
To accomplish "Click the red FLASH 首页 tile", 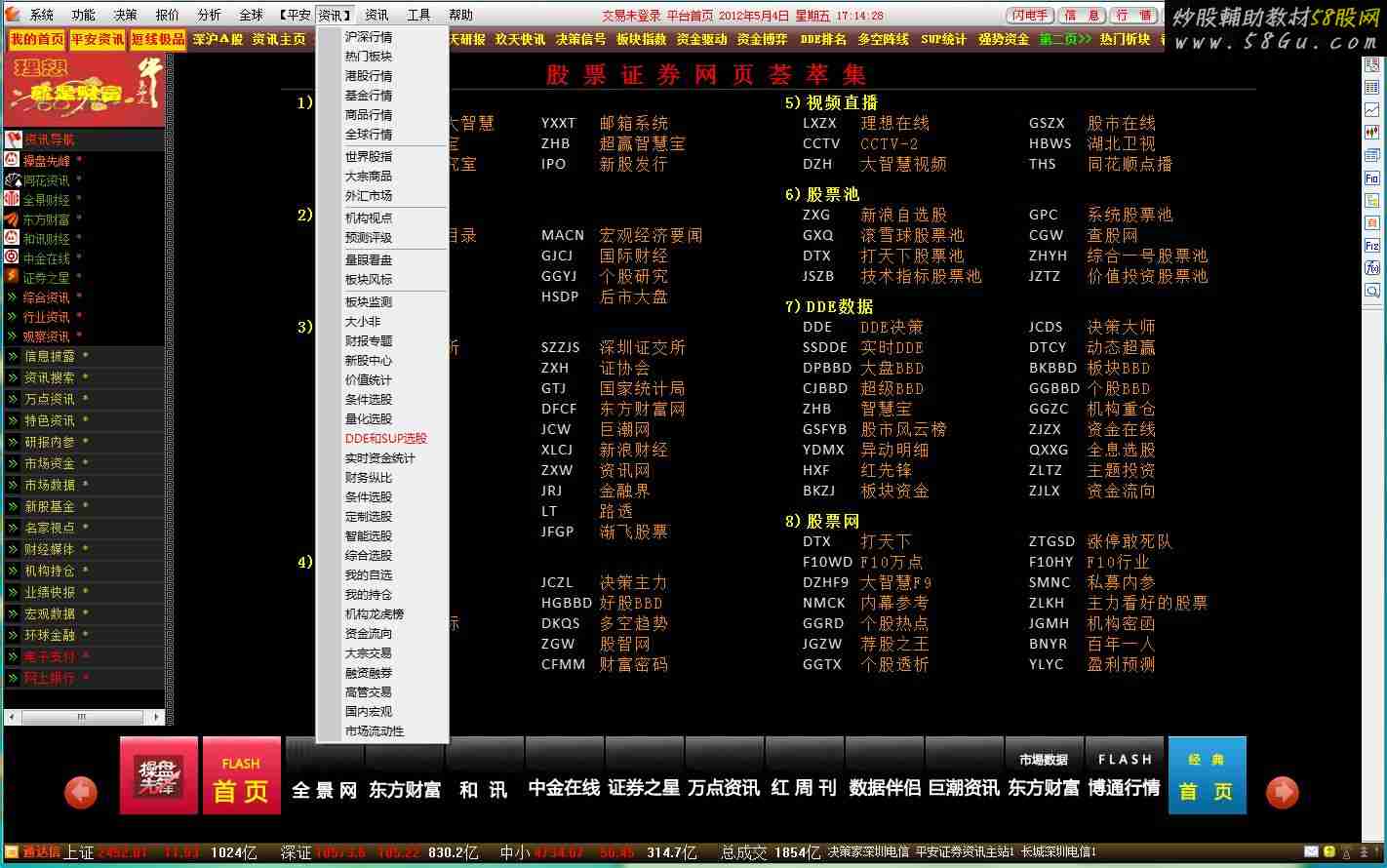I will (241, 775).
